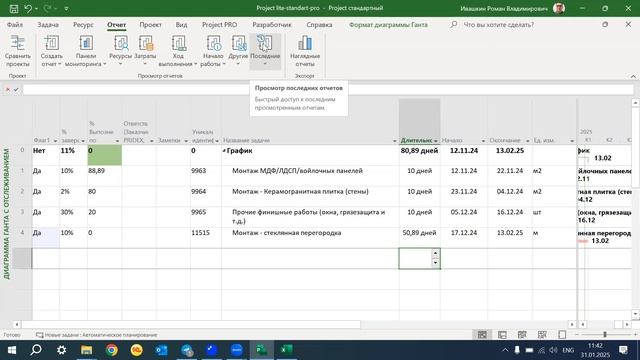Adjust the timescale zoom slider

[605, 335]
